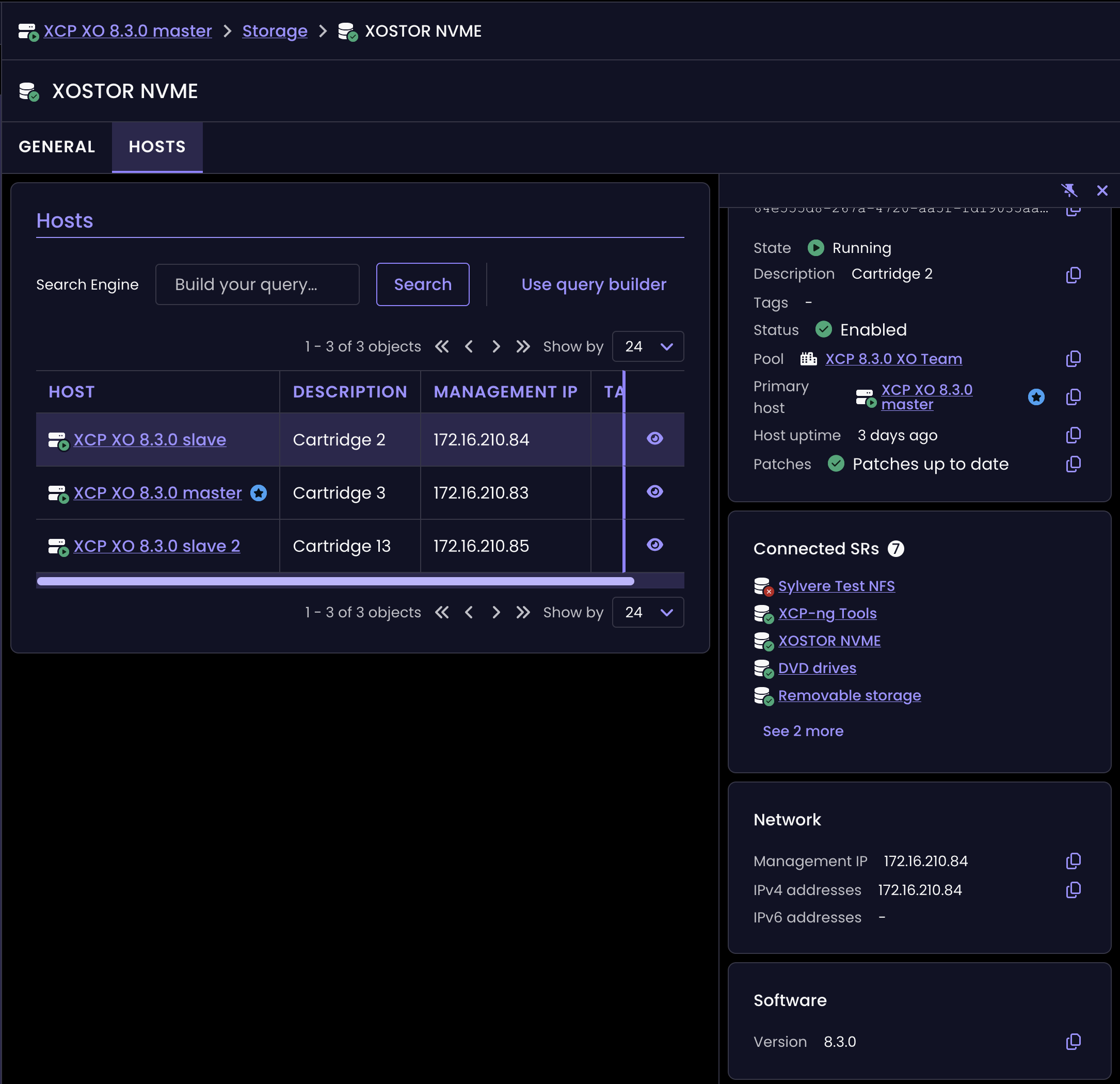Click the DESCRIPTION column header
The image size is (1120, 1084).
pos(350,392)
